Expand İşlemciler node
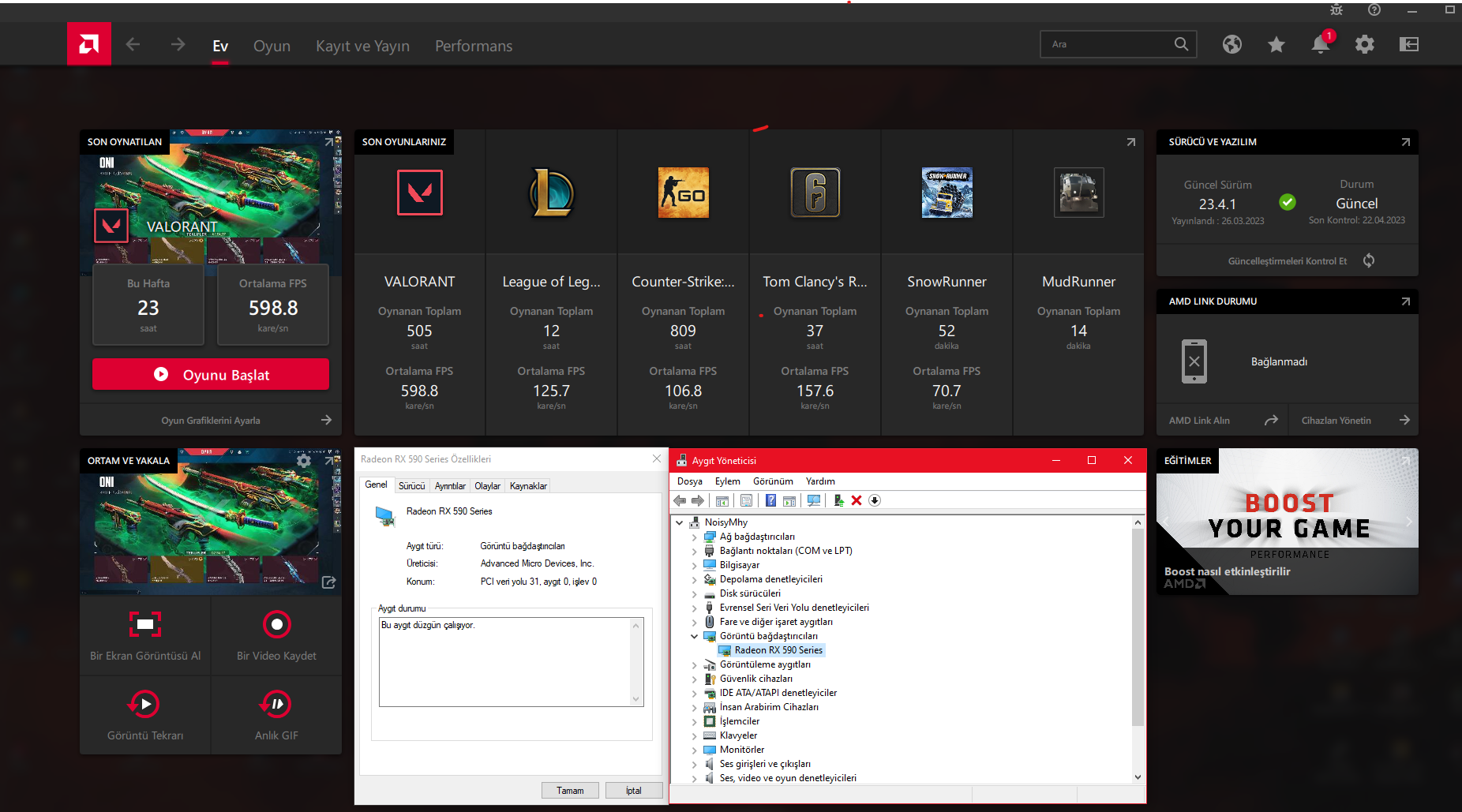The image size is (1462, 812). point(694,721)
